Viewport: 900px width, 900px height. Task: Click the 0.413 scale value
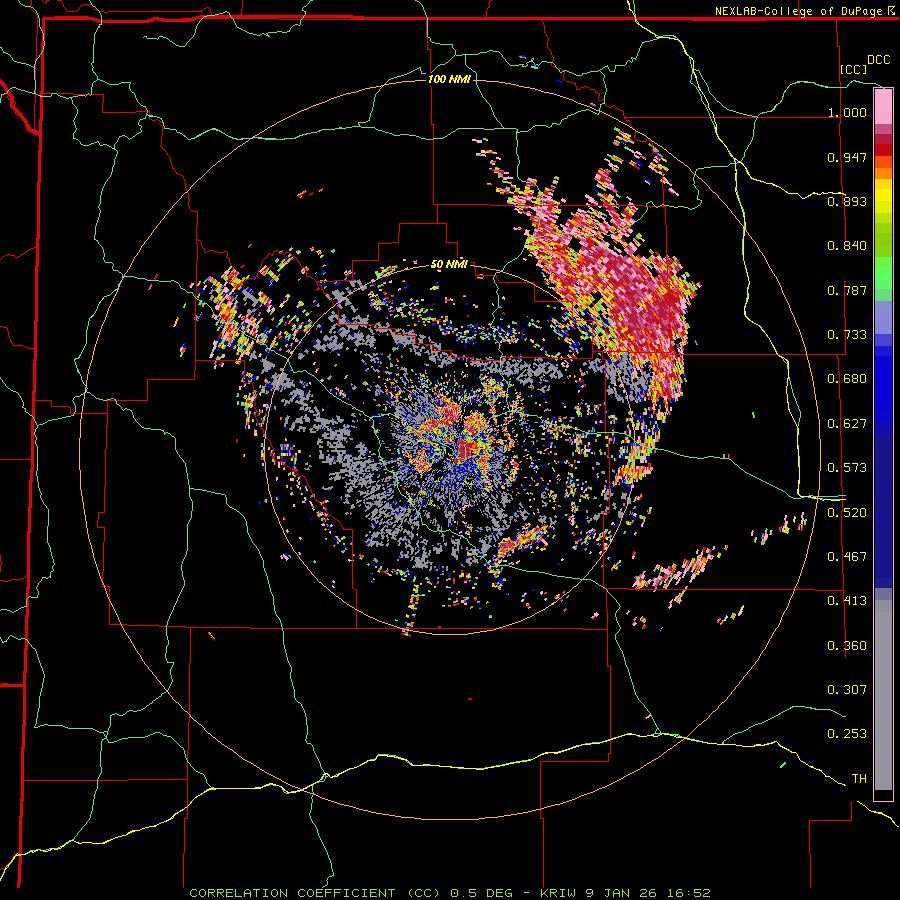[x=847, y=601]
